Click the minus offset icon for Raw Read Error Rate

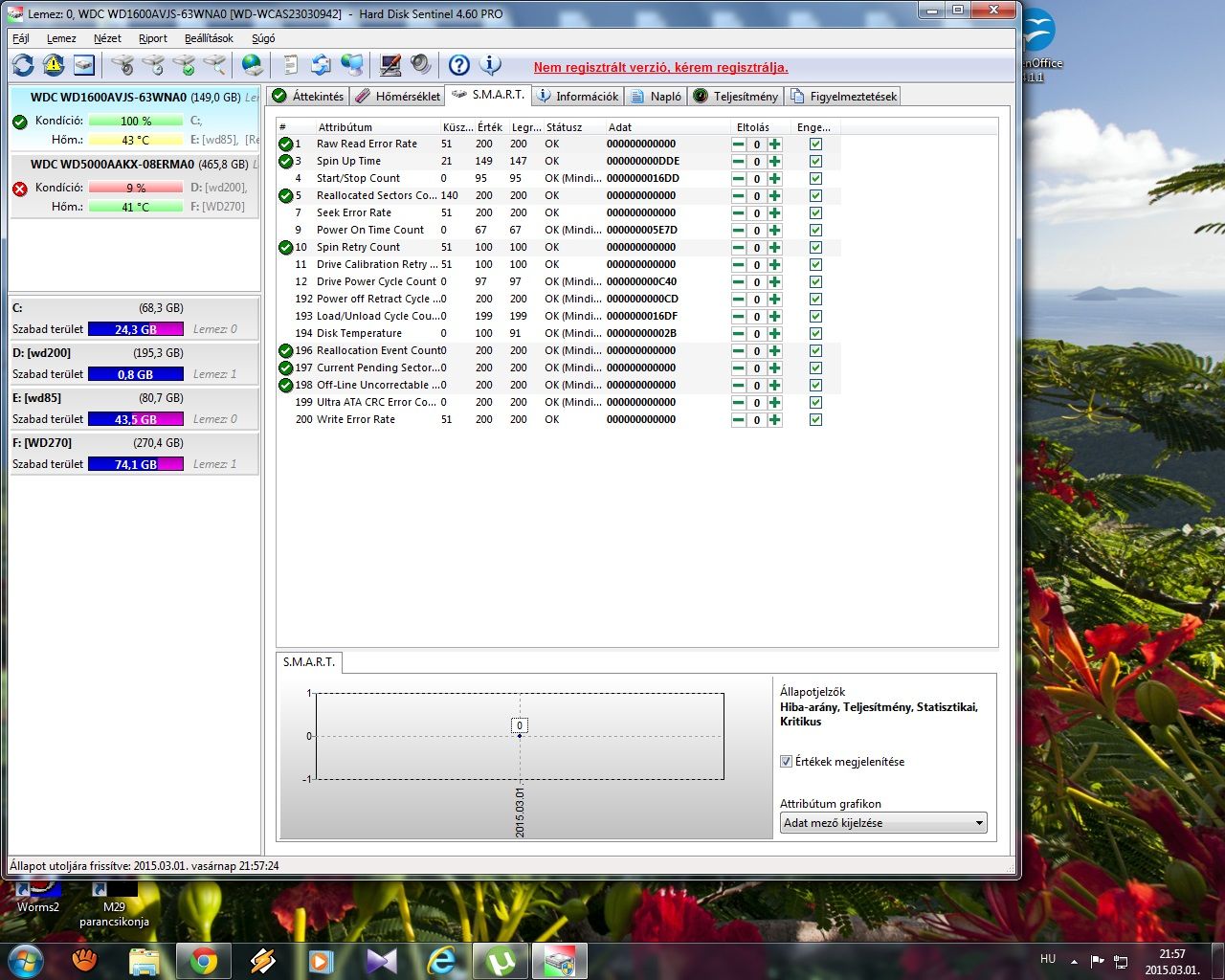point(738,145)
